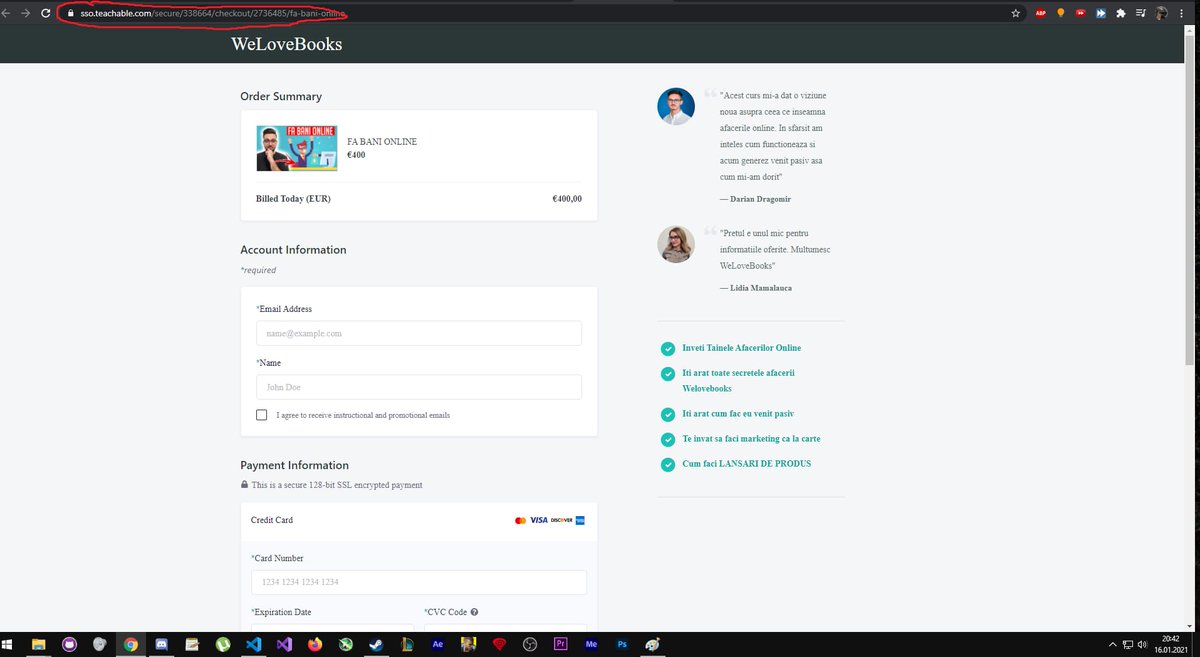
Task: Open the Chrome profile avatar
Action: point(1162,13)
